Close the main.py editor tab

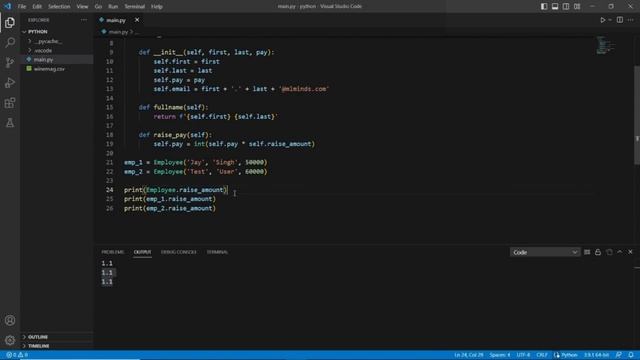tap(137, 20)
